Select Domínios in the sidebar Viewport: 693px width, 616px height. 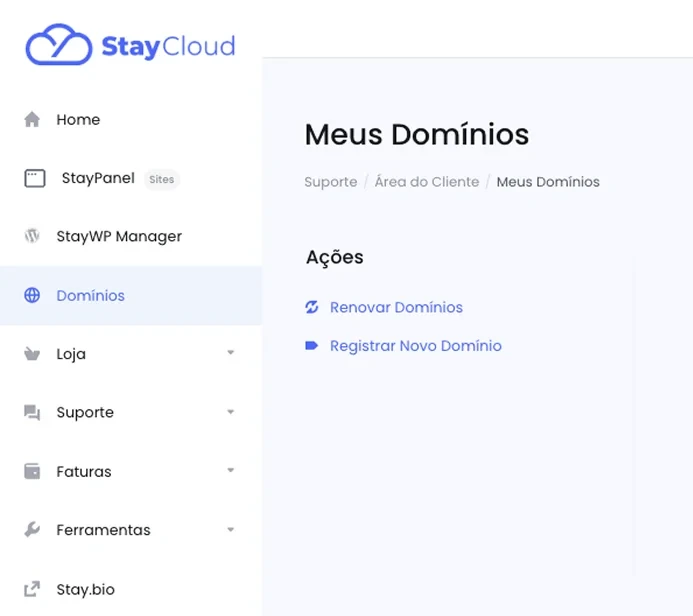[x=91, y=295]
